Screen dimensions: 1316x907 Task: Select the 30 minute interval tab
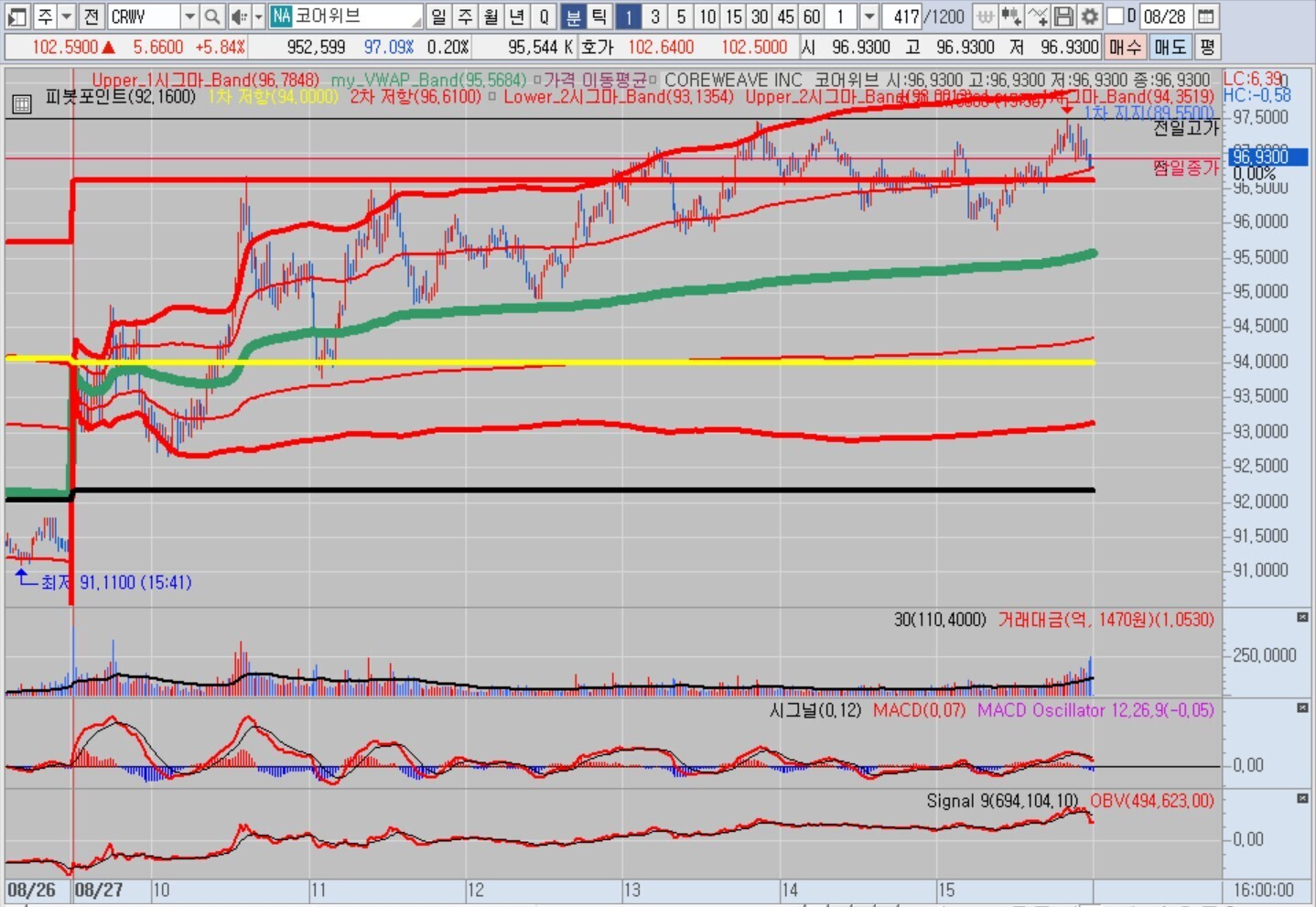760,16
